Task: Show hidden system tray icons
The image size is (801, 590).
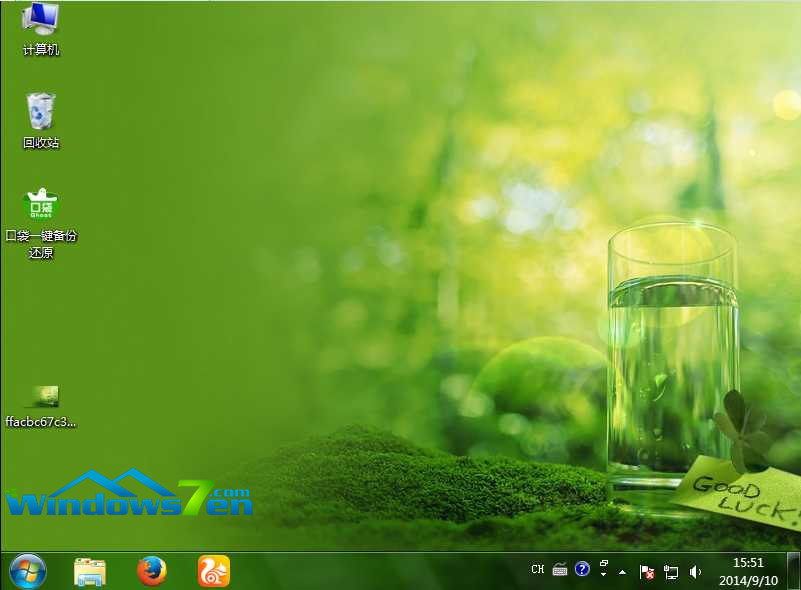Action: click(623, 572)
